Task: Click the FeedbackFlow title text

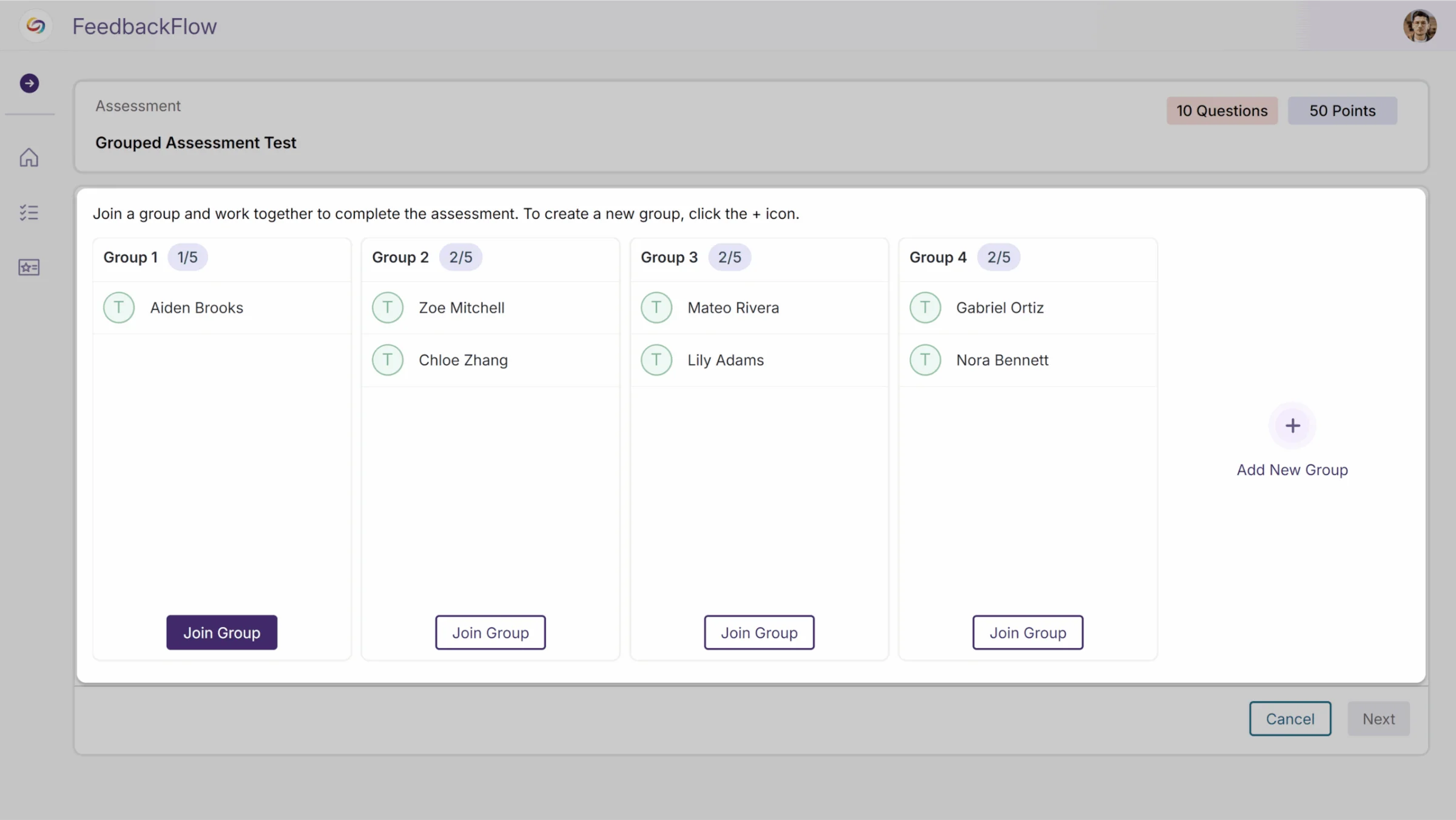Action: pos(144,26)
